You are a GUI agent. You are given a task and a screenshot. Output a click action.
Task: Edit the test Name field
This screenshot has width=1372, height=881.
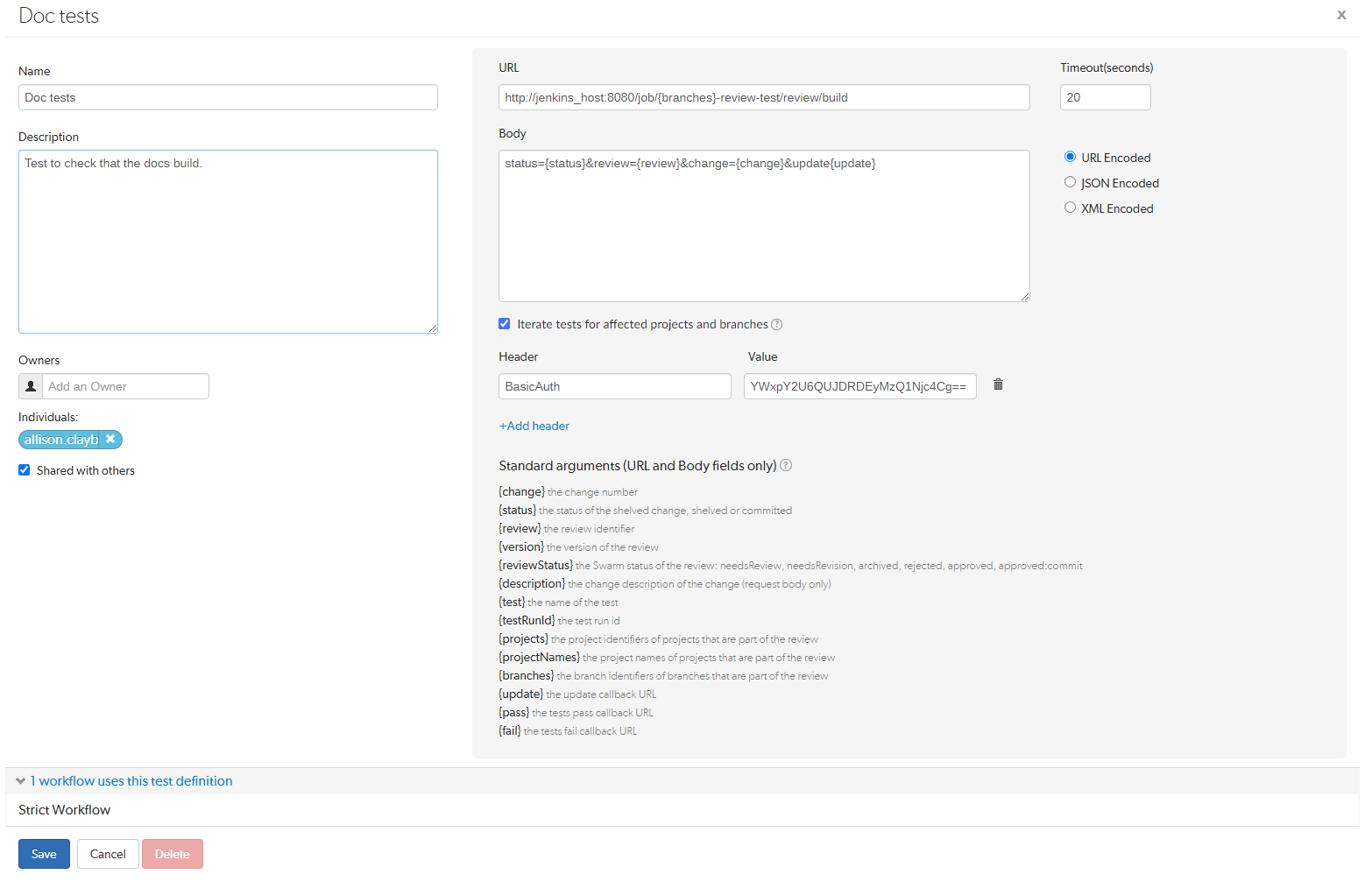coord(228,97)
